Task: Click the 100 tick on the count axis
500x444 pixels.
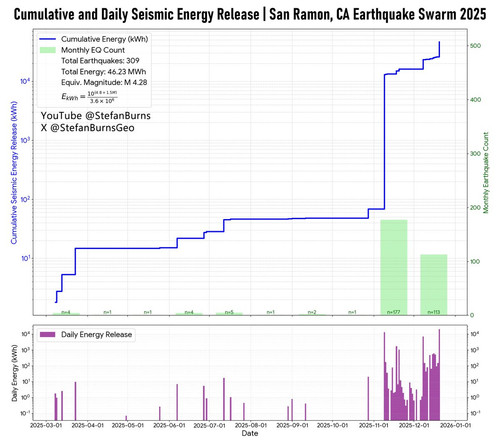Action: 475,261
